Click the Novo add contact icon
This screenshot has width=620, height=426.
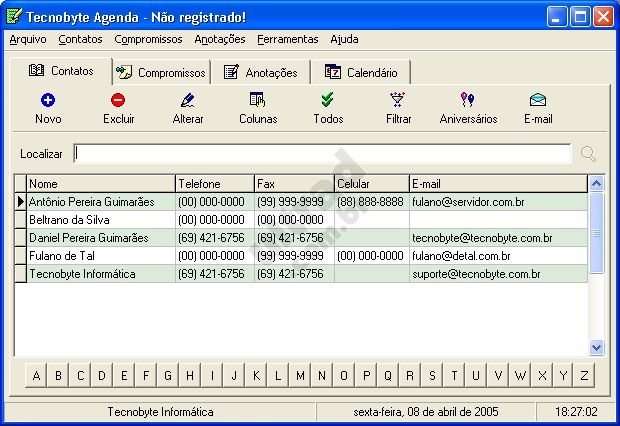[48, 100]
